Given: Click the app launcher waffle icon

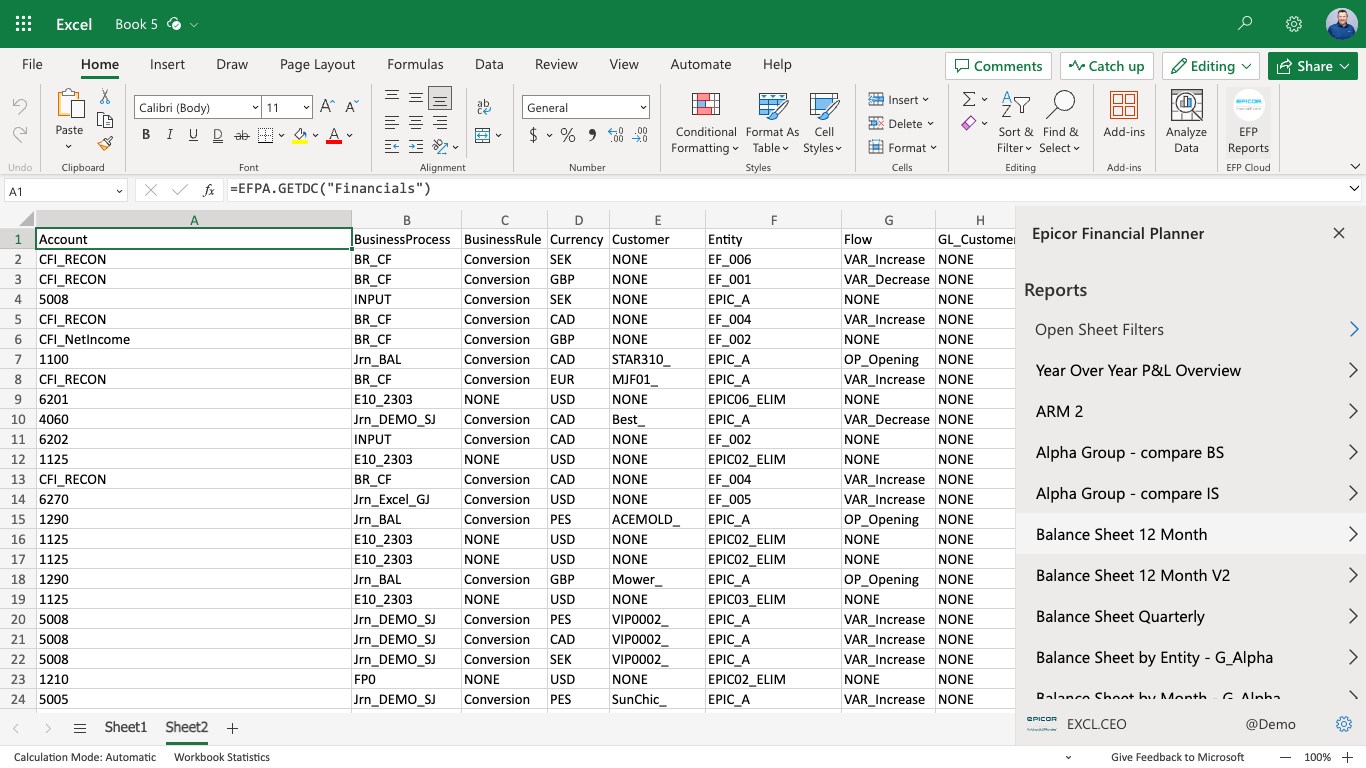Looking at the screenshot, I should point(24,24).
